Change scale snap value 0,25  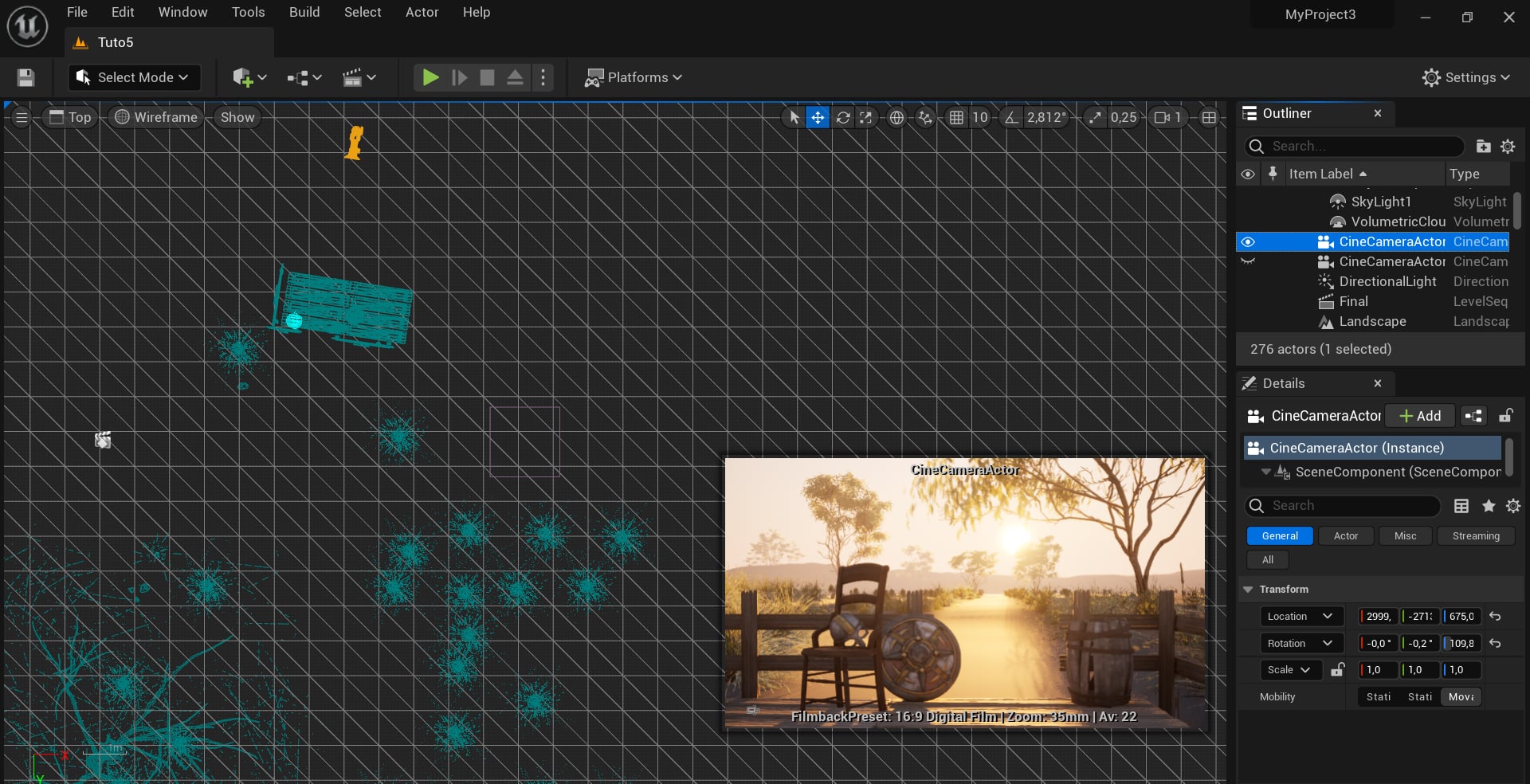1124,117
